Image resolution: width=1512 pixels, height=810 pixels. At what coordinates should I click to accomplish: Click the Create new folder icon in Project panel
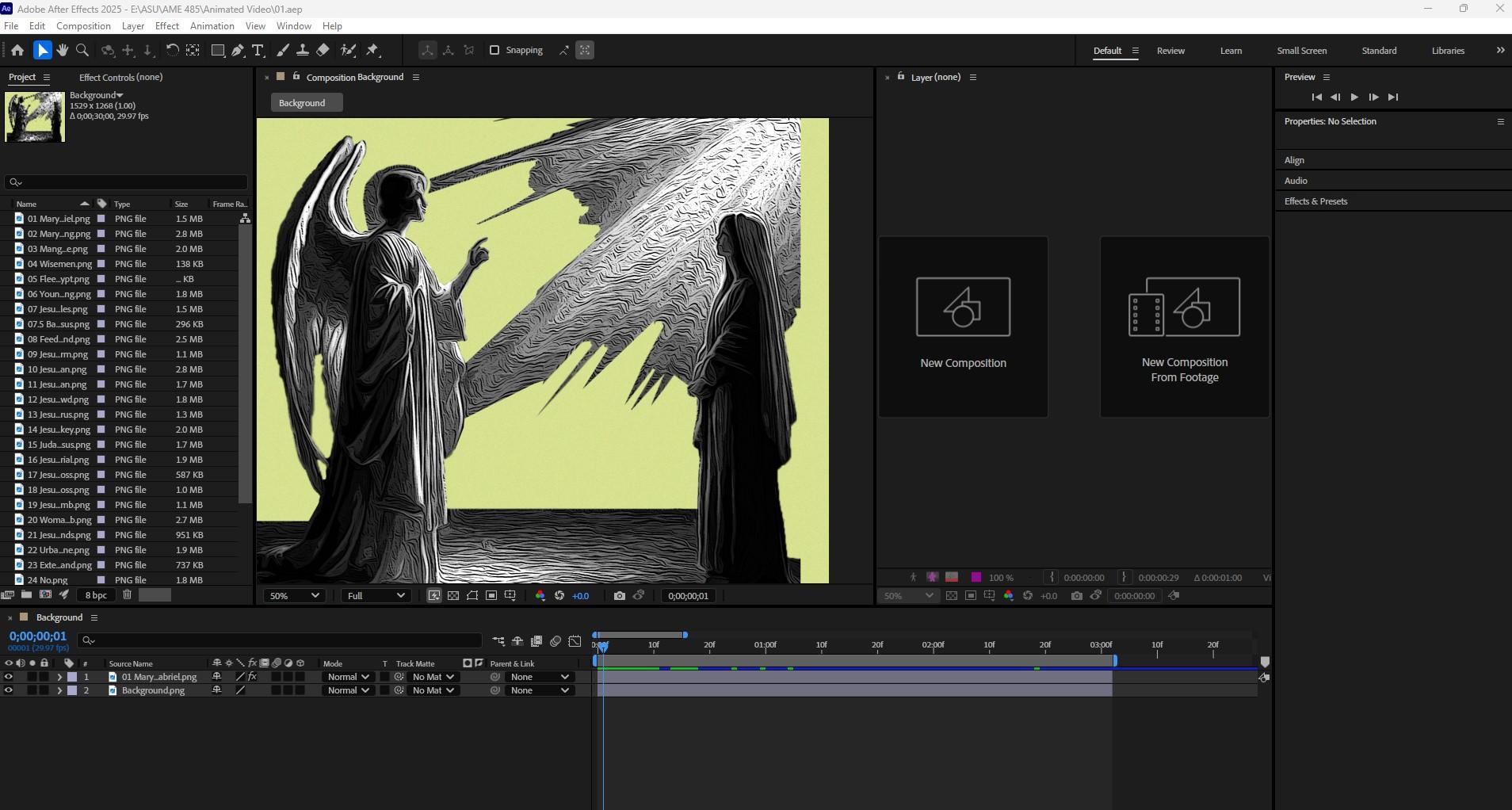(x=27, y=595)
